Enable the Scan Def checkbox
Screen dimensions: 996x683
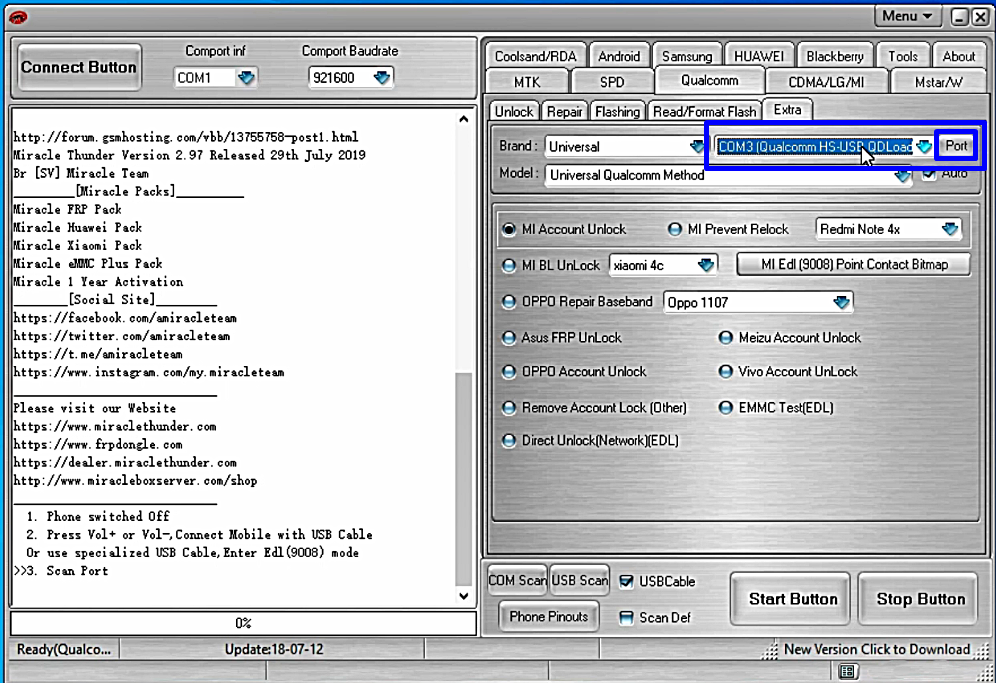(x=626, y=617)
